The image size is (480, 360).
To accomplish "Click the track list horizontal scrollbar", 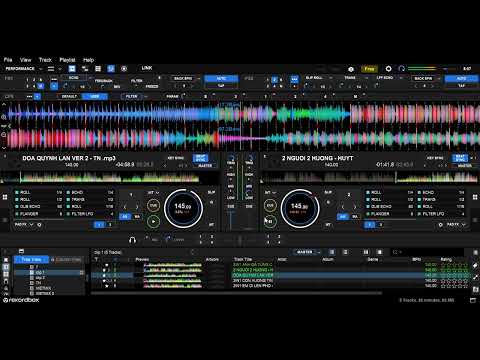I will (x=237, y=293).
